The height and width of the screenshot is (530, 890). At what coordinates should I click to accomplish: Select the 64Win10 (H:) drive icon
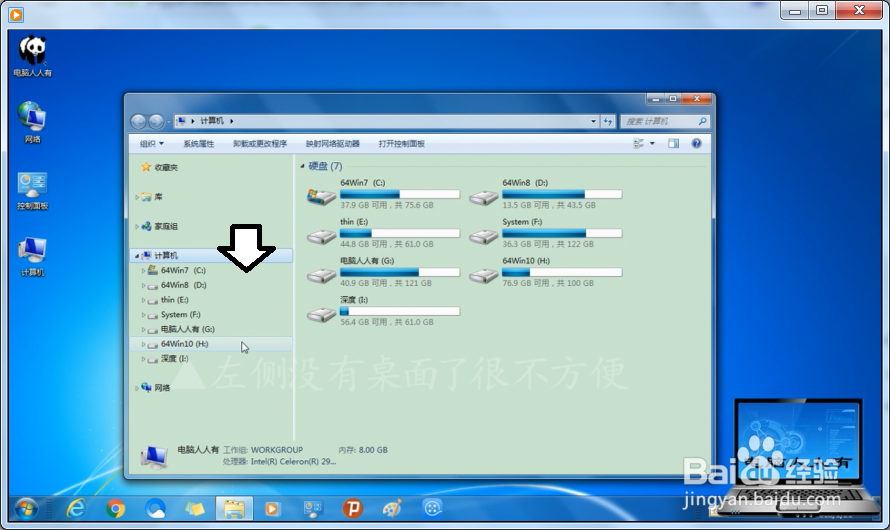click(x=484, y=275)
